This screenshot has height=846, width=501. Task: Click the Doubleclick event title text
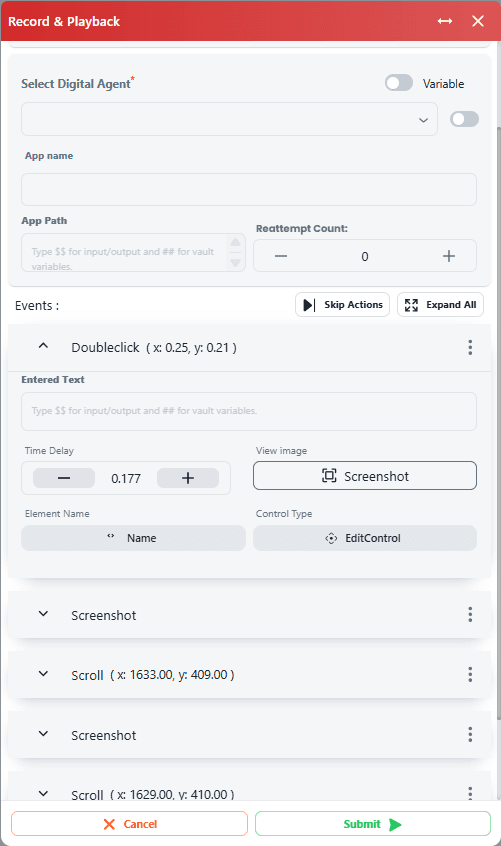[154, 347]
